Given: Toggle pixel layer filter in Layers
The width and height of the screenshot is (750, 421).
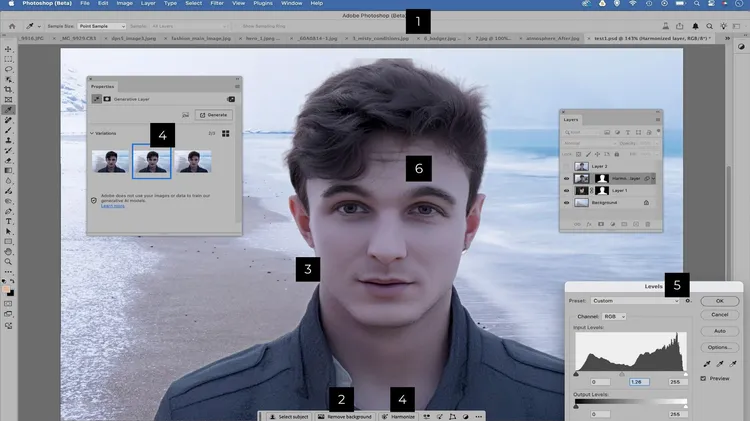Looking at the screenshot, I should (x=607, y=132).
